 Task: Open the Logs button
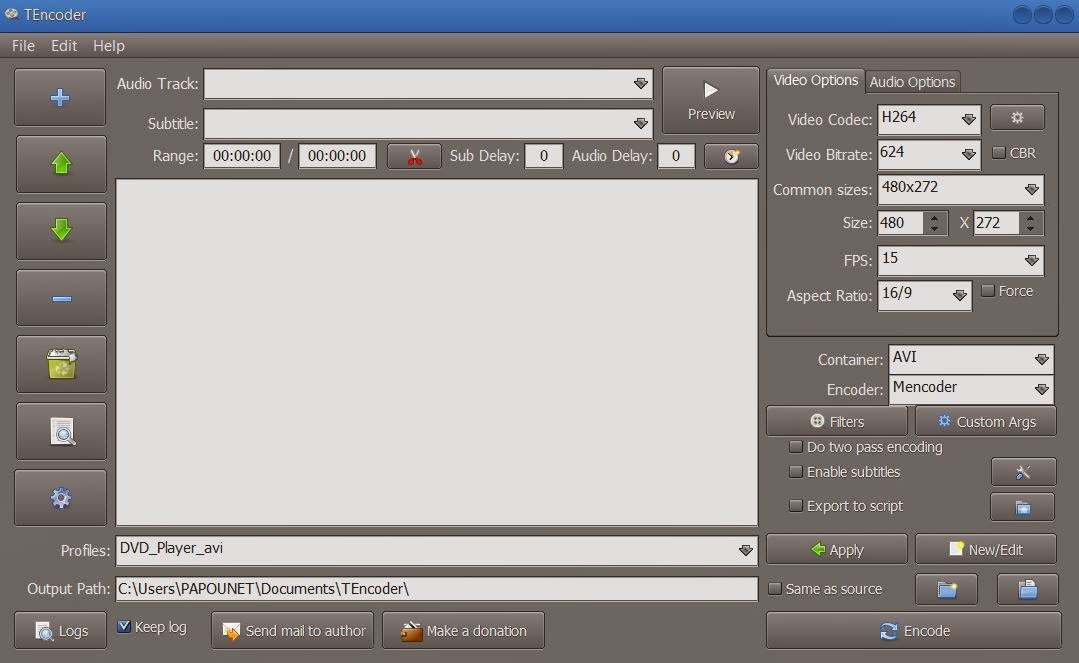(61, 631)
